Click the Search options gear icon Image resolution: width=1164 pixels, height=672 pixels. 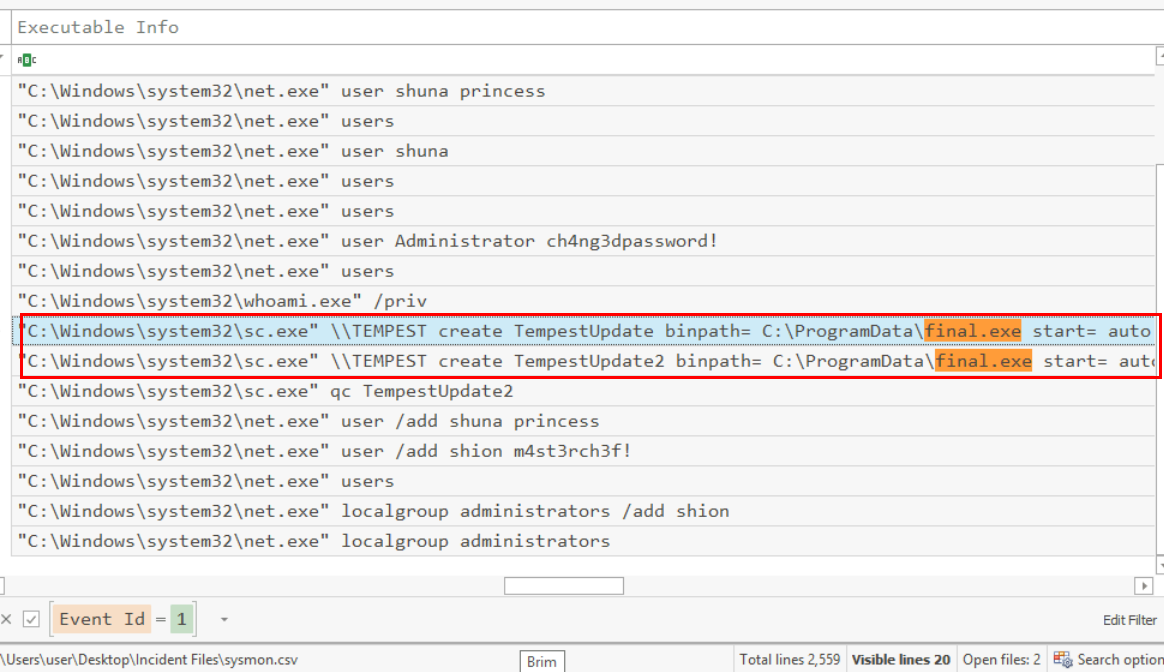1062,659
